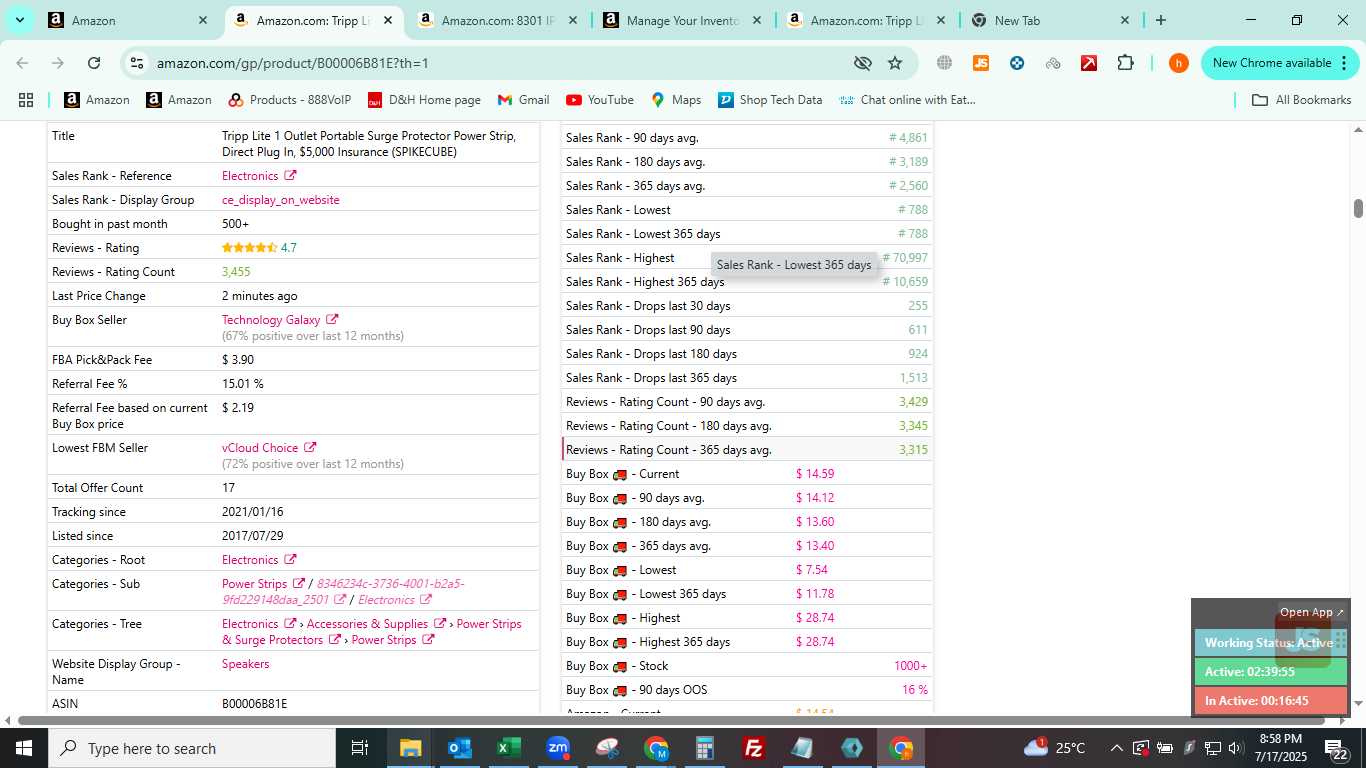Open ce_display_on_website link
Screen dimensions: 1366x768
(x=281, y=200)
